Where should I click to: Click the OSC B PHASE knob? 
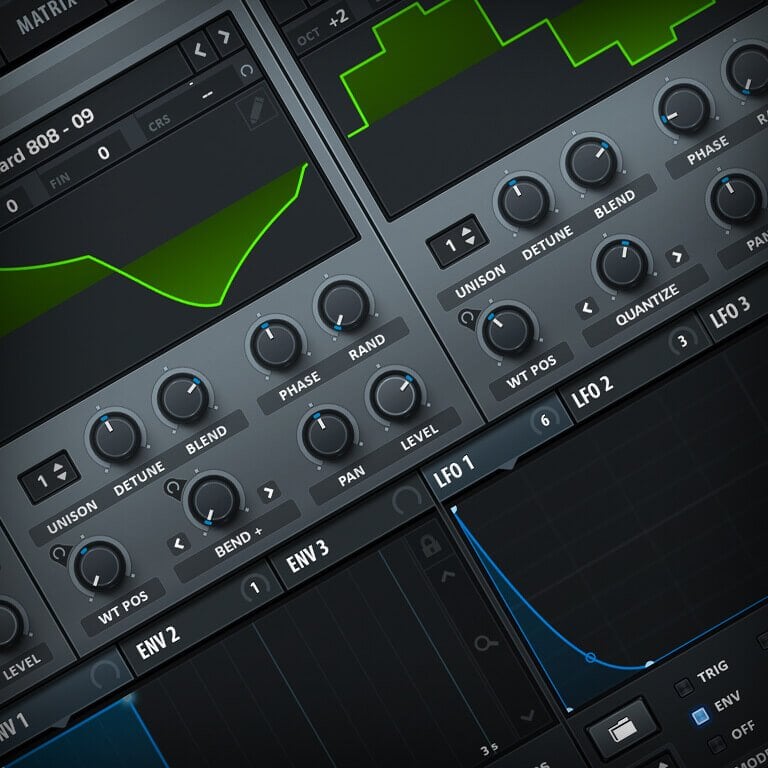click(x=684, y=109)
